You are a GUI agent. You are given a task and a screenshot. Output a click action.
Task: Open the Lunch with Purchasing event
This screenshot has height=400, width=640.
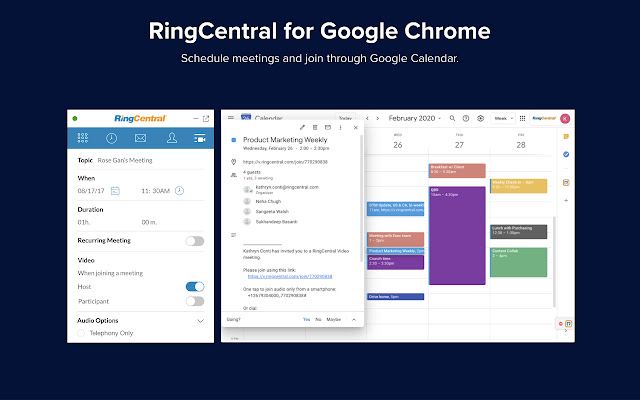click(x=518, y=231)
